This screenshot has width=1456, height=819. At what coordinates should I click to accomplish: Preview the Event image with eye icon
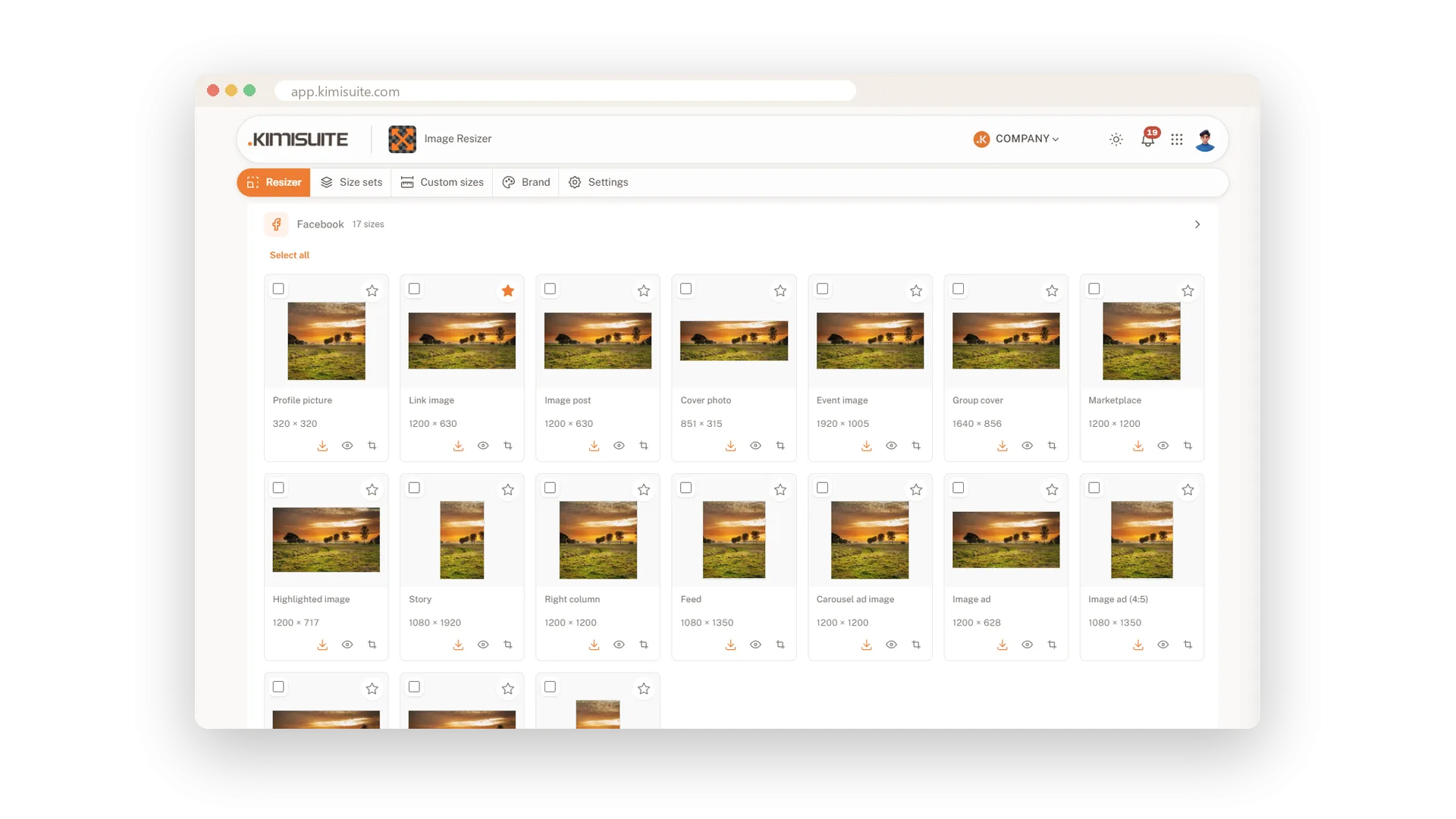(891, 446)
